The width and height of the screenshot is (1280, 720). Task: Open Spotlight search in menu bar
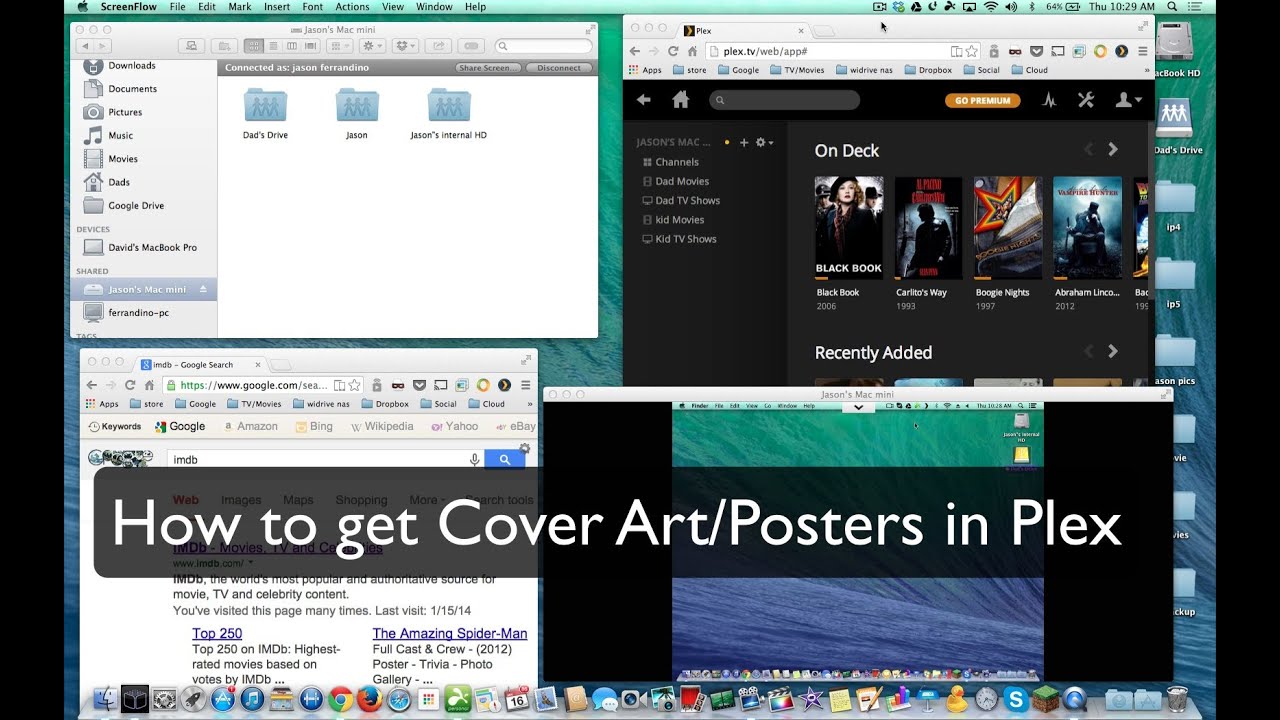click(1172, 7)
